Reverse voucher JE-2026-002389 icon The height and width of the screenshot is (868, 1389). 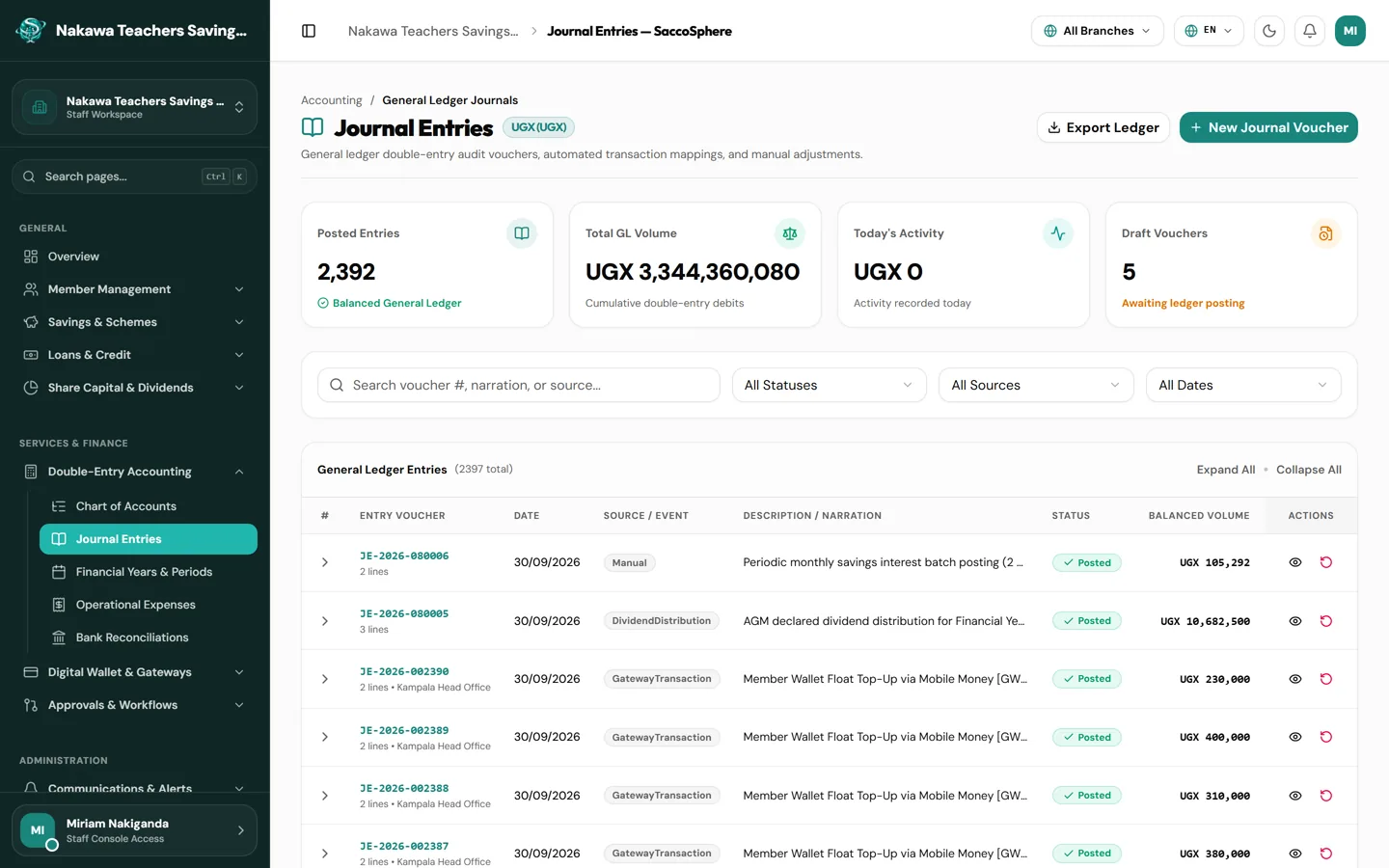point(1326,737)
